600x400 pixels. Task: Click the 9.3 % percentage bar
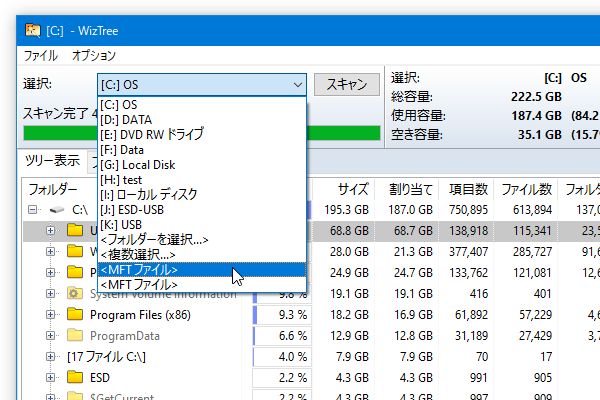(282, 315)
